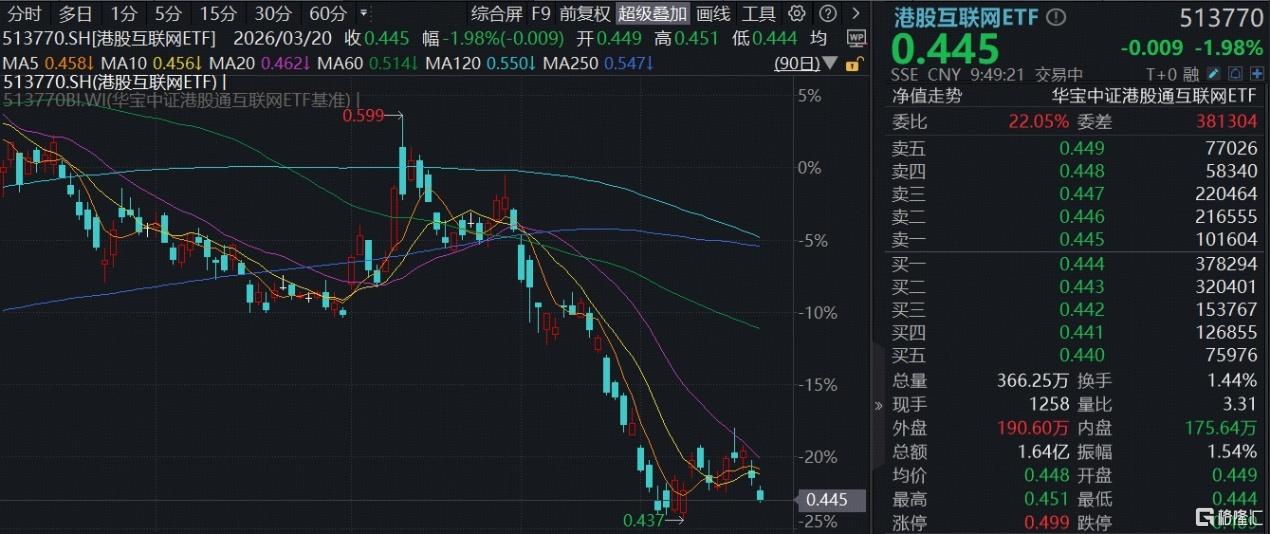Select the 5分 period tab
This screenshot has height=534, width=1270.
coord(166,14)
